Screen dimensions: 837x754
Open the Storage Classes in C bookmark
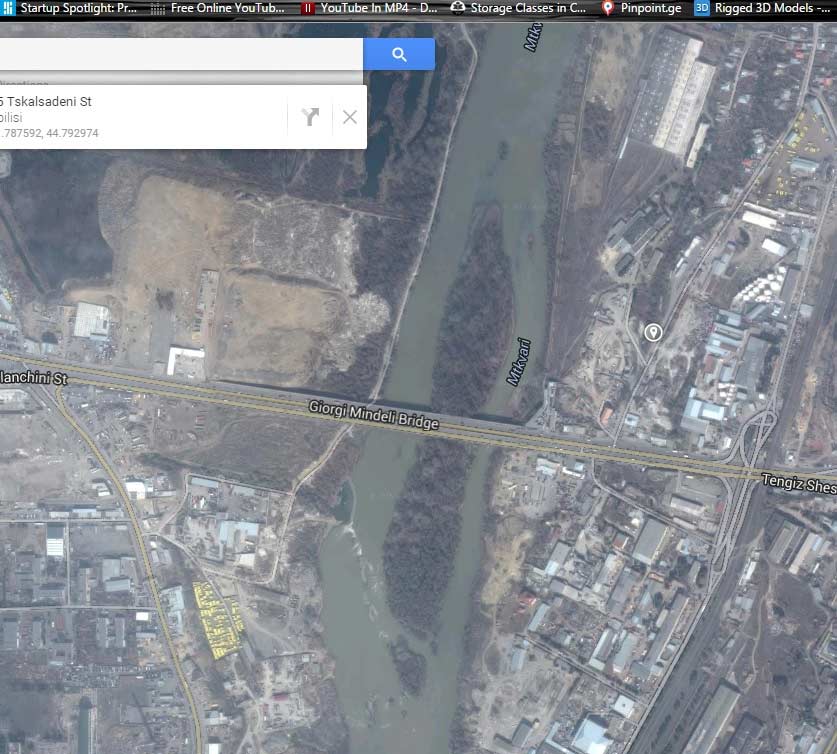pos(518,8)
